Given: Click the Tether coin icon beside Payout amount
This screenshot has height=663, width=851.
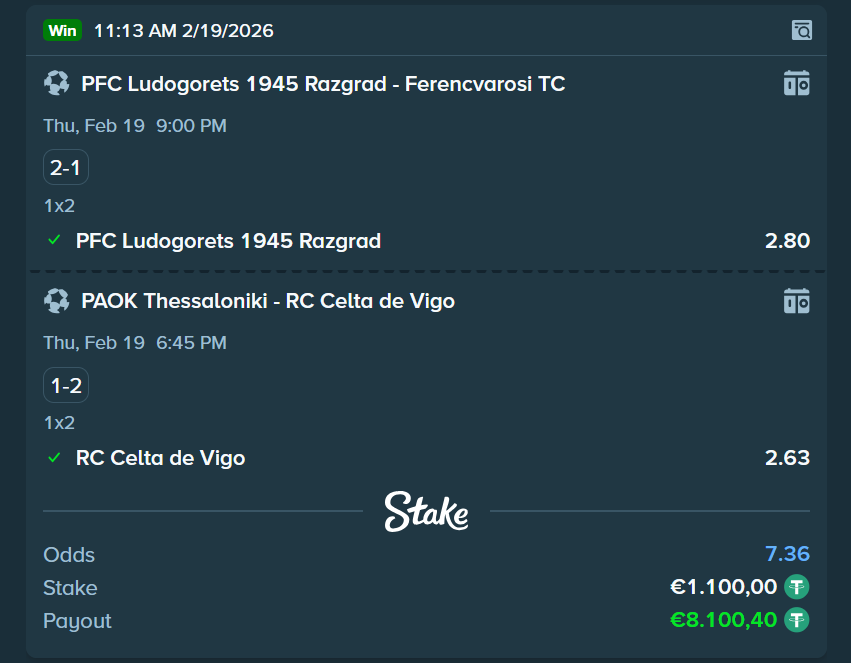Looking at the screenshot, I should [797, 620].
